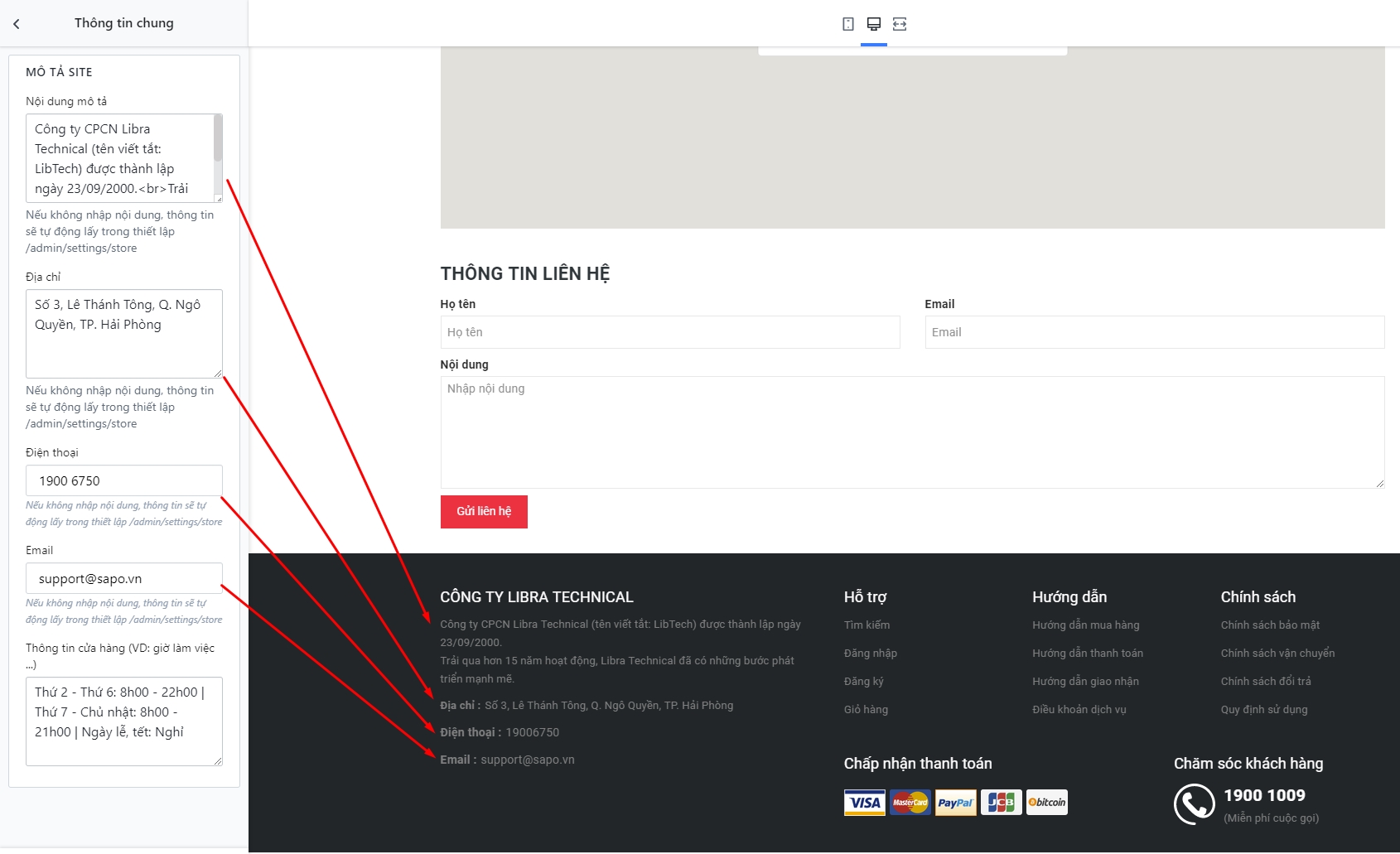This screenshot has height=854, width=1400.
Task: Go back from Thông tin chung panel
Action: 17,24
